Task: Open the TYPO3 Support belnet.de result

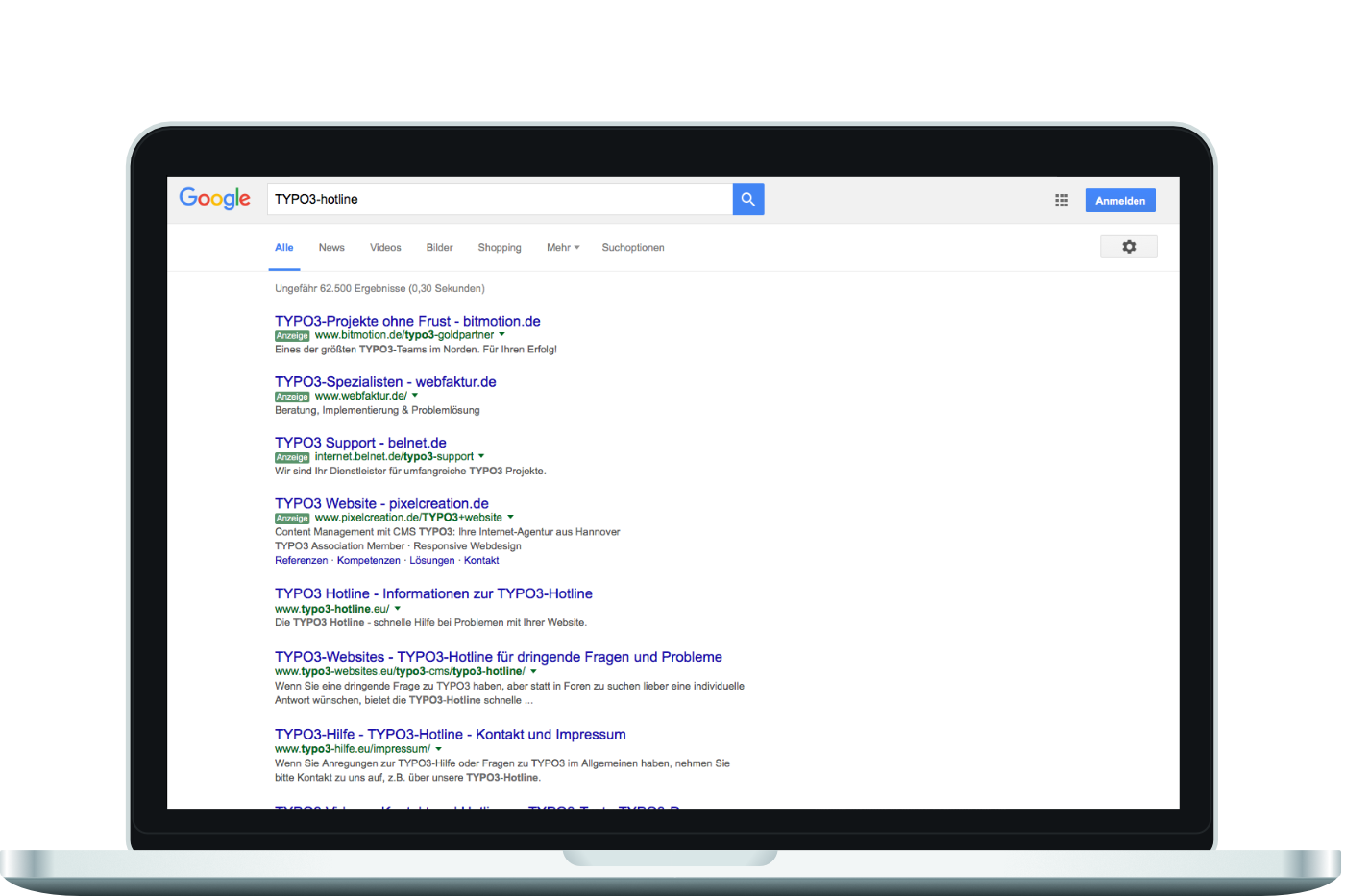Action: [360, 443]
